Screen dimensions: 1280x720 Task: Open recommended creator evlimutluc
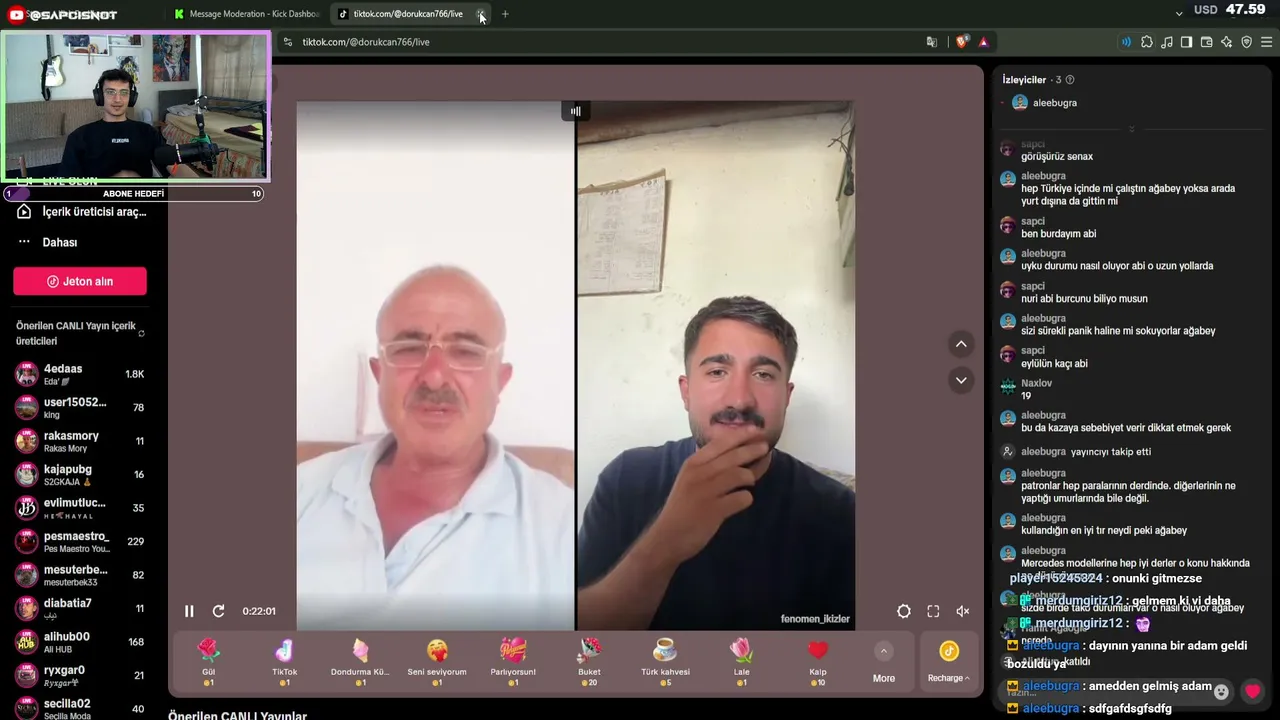pos(80,508)
